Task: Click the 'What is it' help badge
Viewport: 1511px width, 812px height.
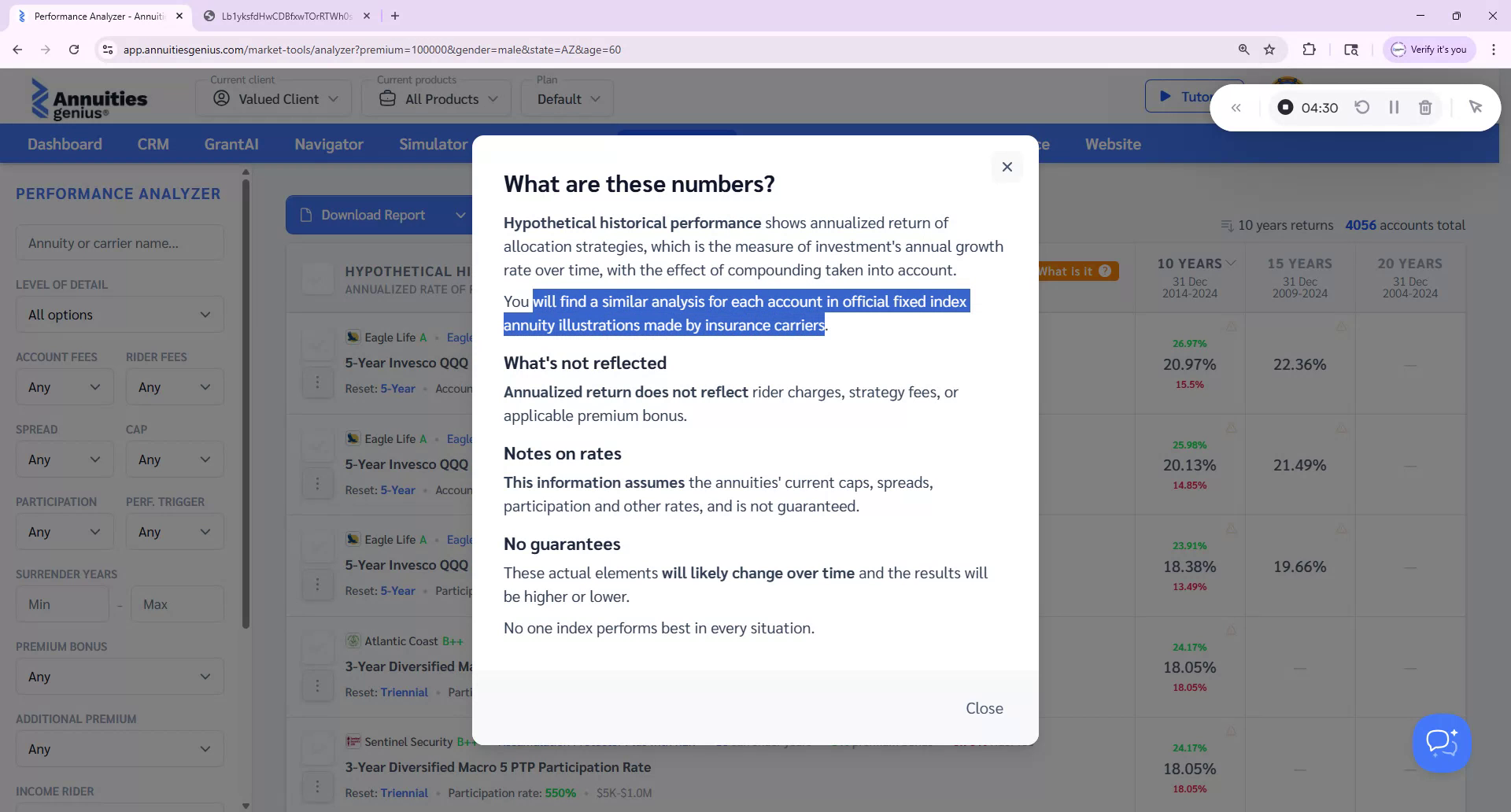Action: point(1073,271)
